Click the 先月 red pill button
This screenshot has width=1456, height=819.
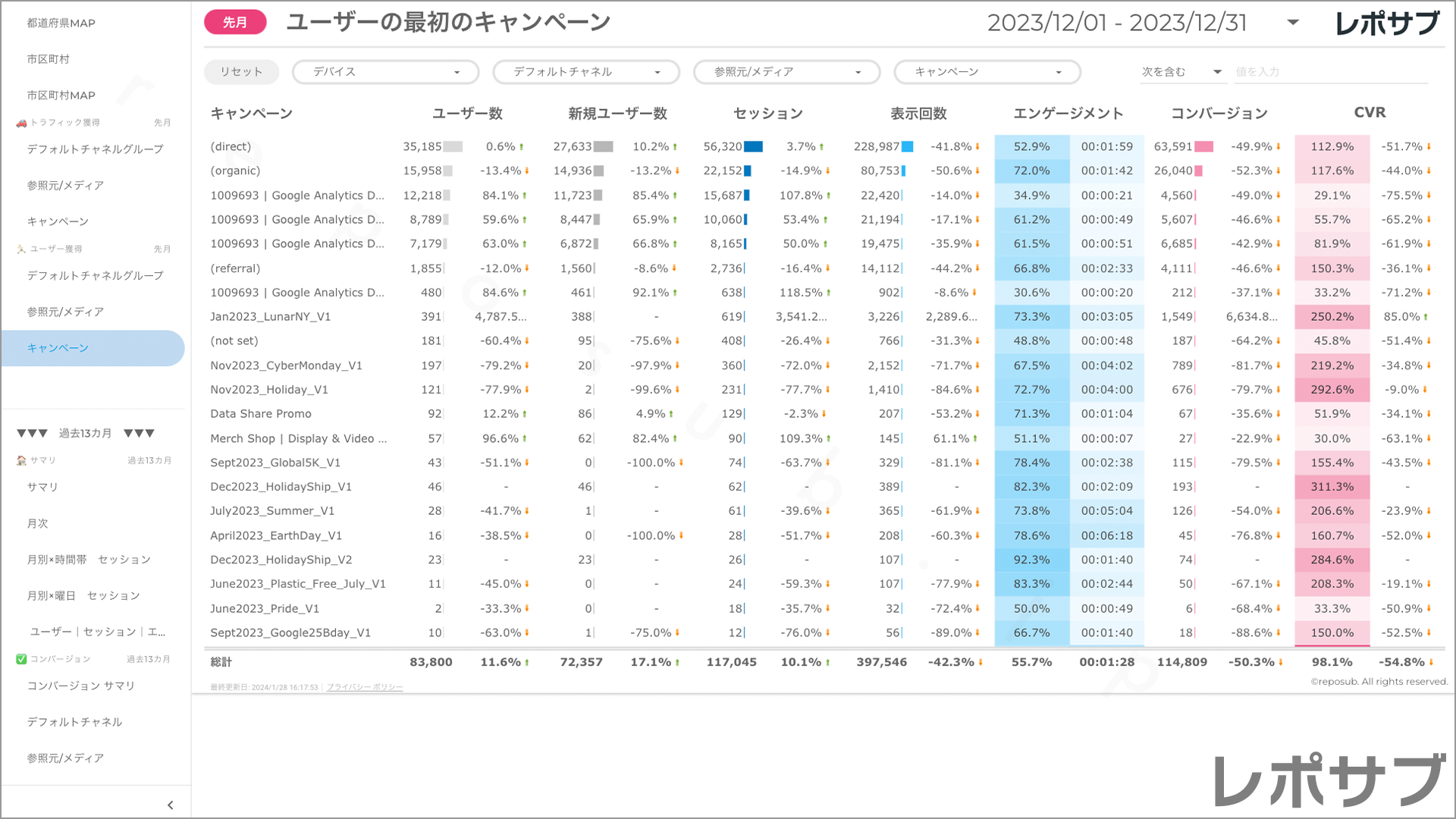235,23
